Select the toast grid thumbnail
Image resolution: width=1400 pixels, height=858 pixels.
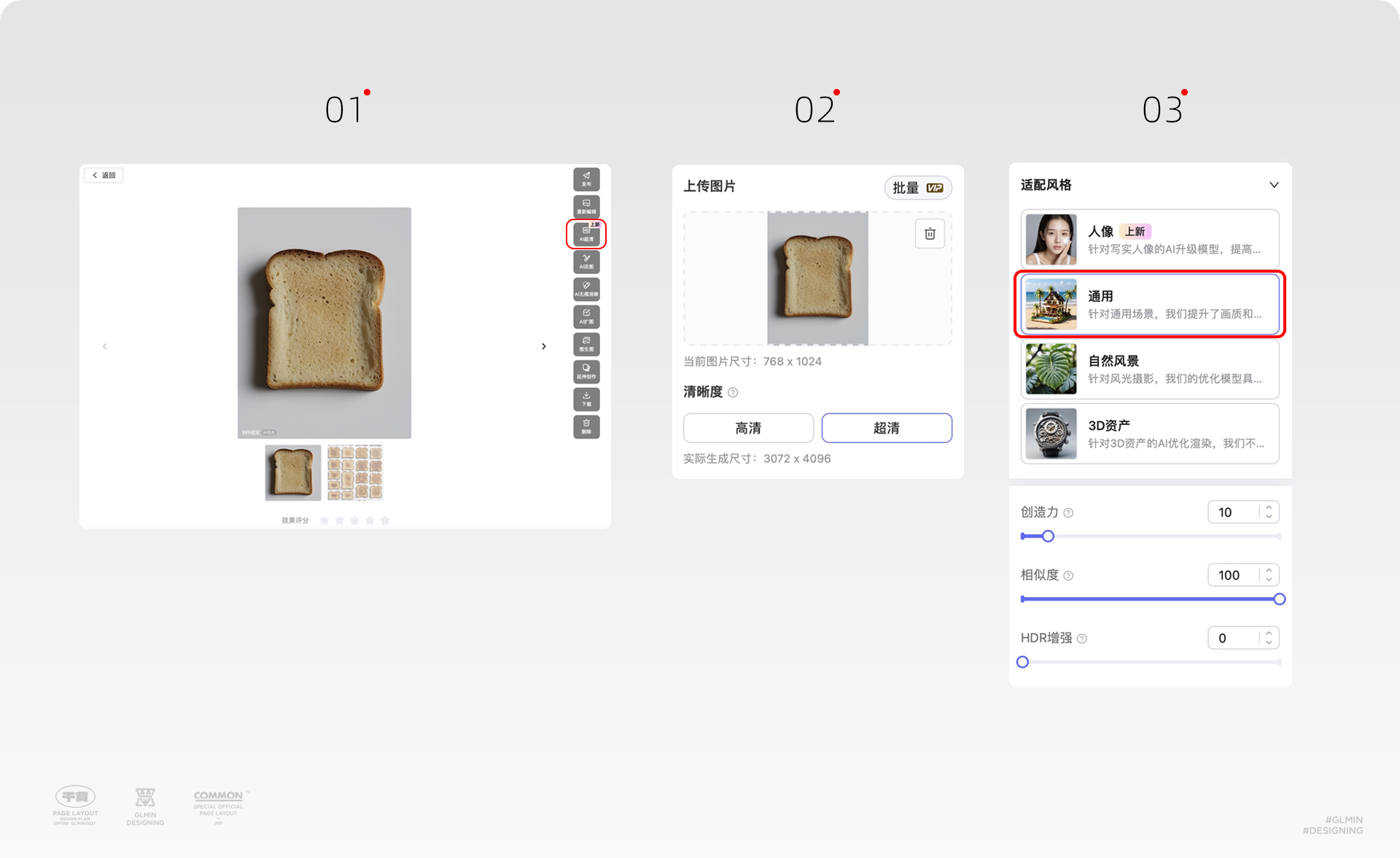[x=355, y=472]
